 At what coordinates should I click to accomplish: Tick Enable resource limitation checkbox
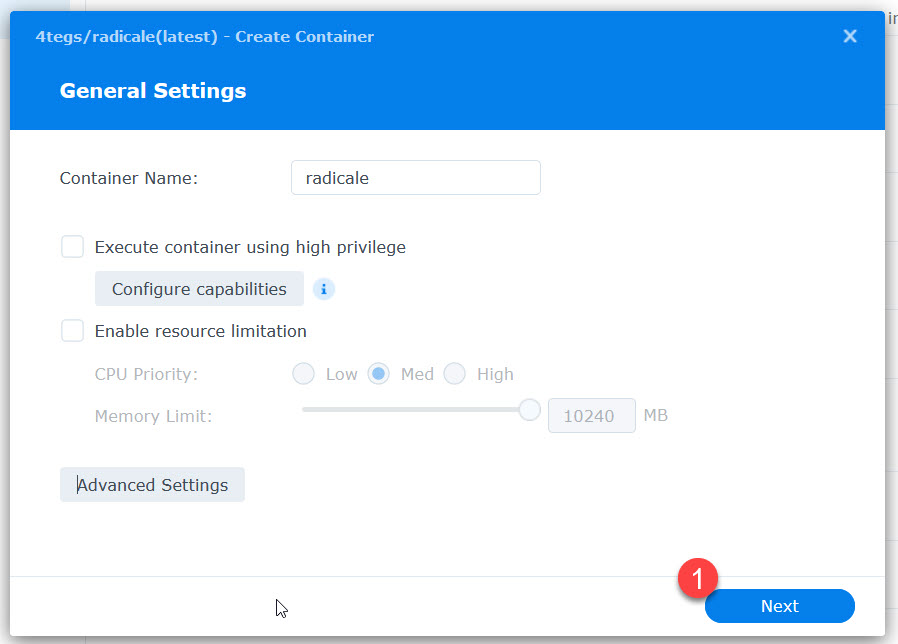[73, 331]
